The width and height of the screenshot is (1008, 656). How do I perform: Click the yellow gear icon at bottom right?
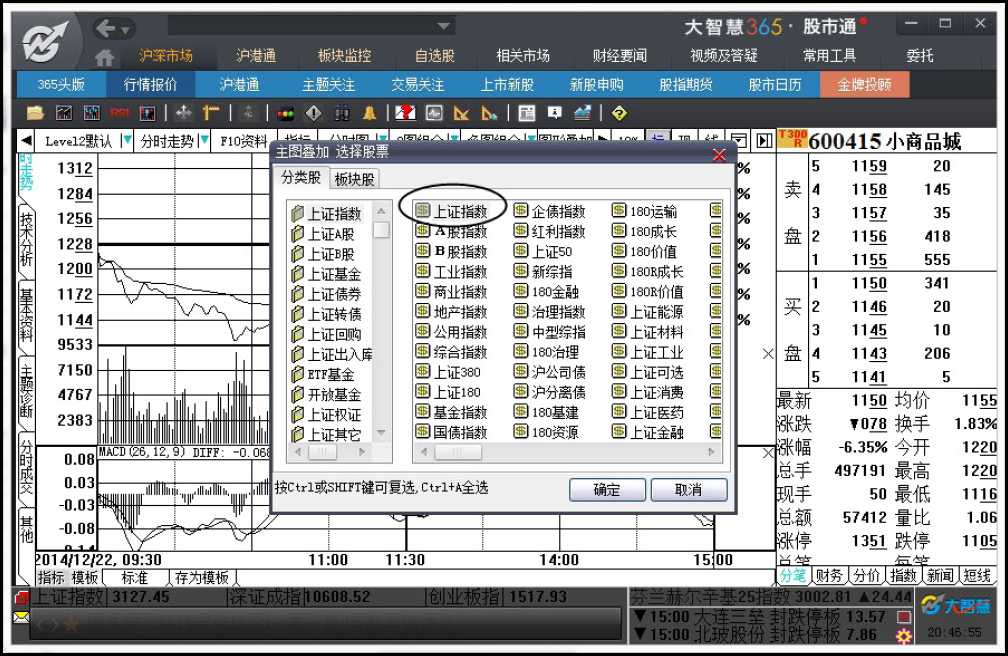(904, 636)
